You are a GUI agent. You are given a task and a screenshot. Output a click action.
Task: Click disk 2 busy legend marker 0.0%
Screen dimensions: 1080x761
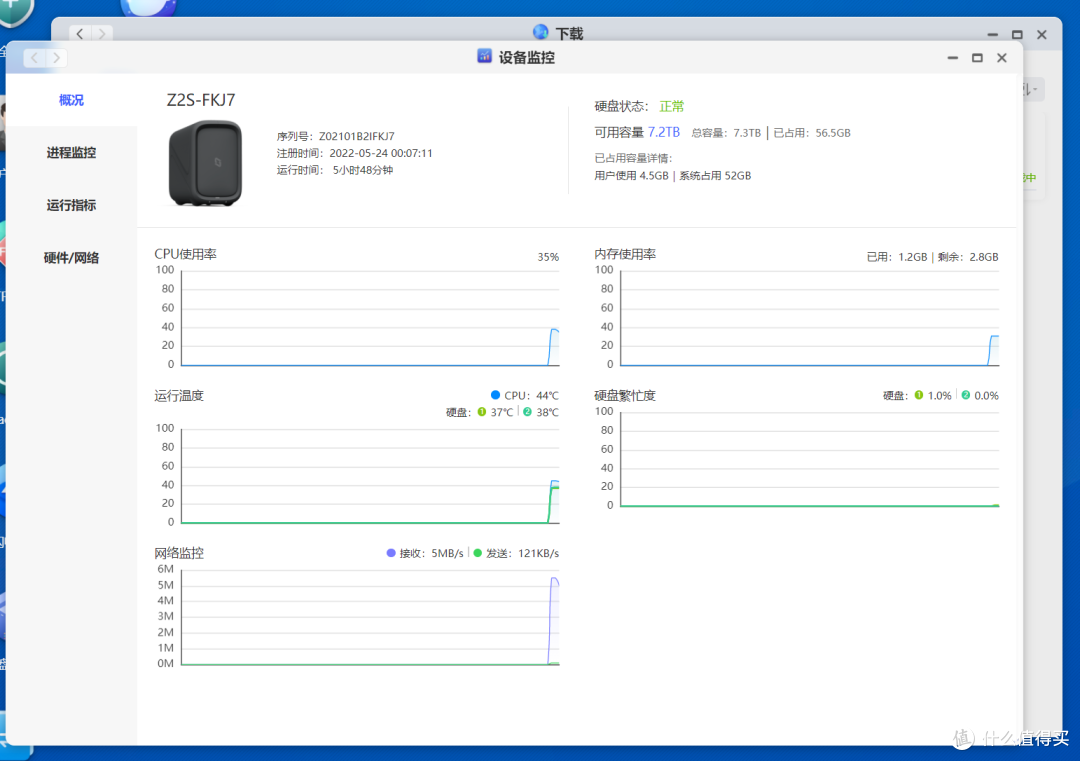(x=966, y=395)
